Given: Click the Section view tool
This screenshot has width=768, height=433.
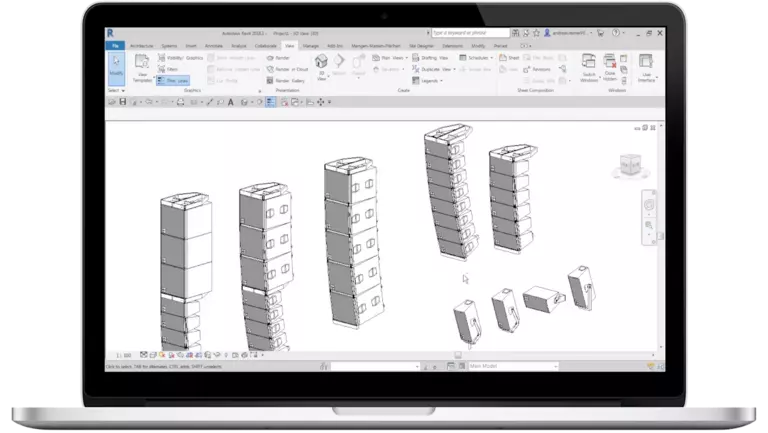Looking at the screenshot, I should 339,65.
